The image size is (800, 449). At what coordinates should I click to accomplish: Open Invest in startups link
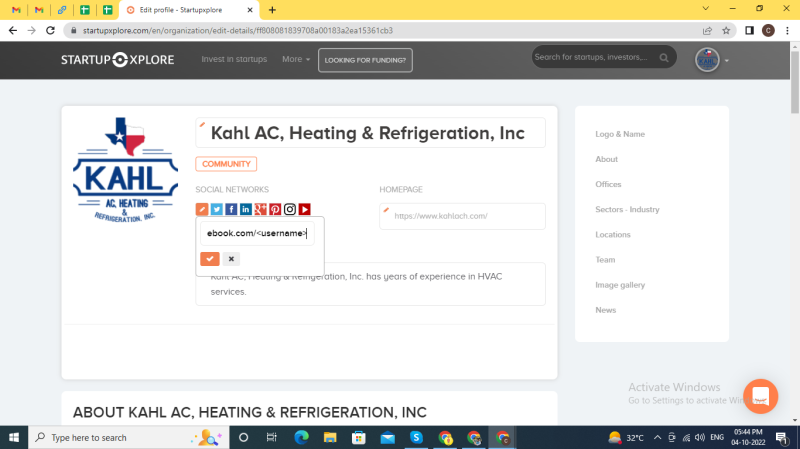(234, 59)
